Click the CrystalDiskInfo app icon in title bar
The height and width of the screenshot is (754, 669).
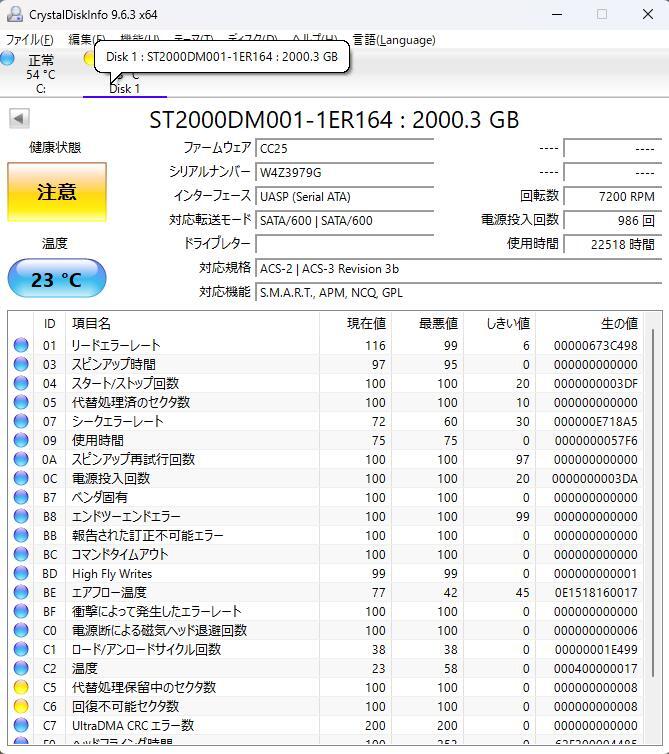pyautogui.click(x=13, y=14)
